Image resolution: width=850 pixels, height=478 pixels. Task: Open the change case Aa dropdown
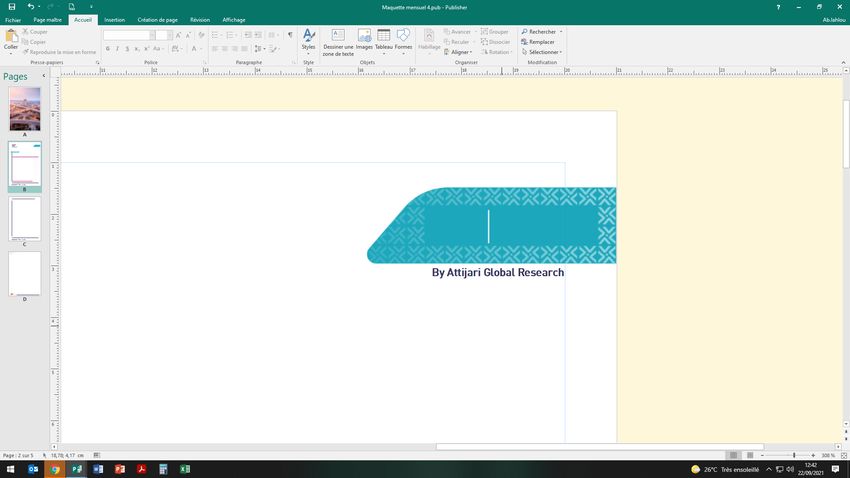click(x=157, y=49)
